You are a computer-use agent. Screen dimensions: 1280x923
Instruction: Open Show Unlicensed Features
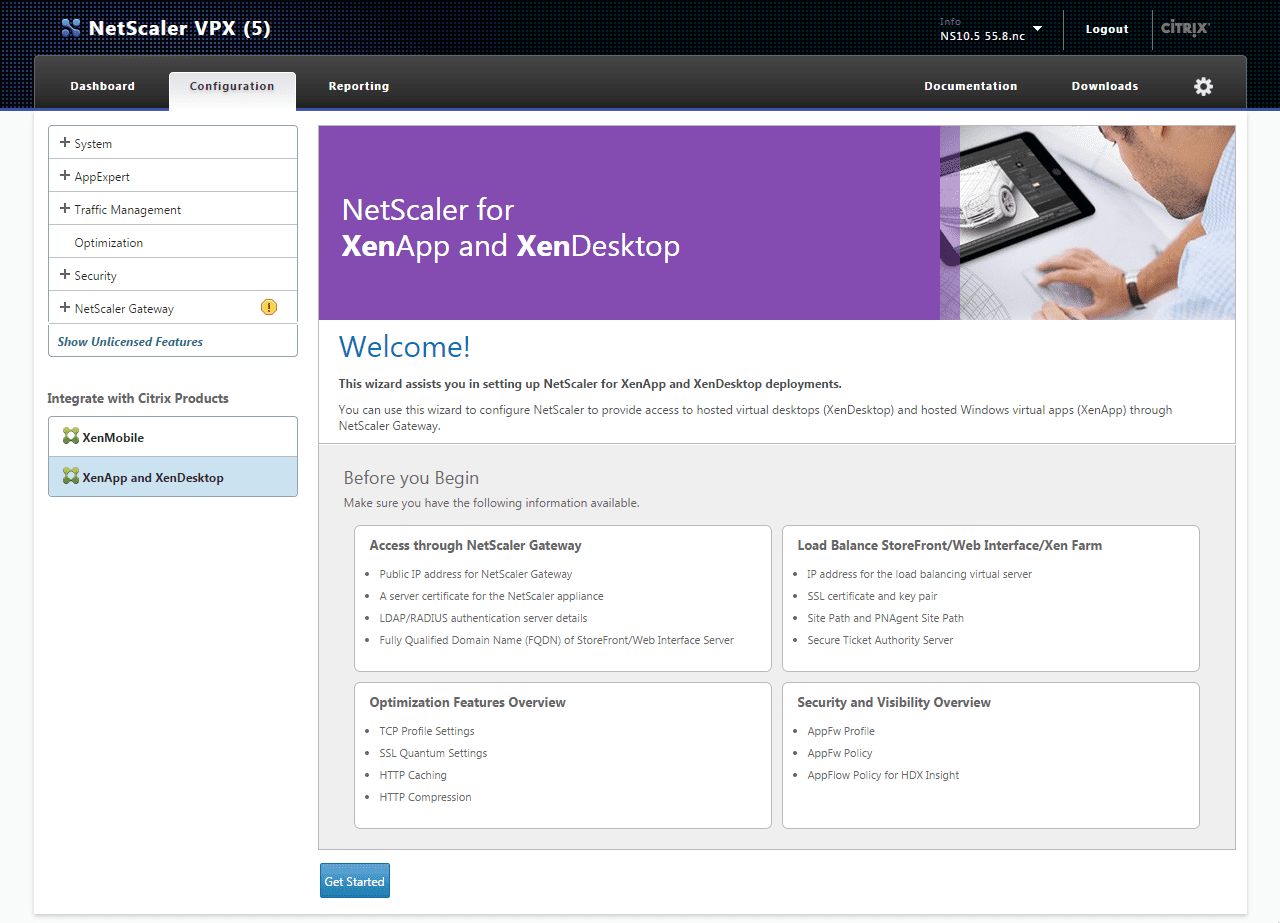coord(130,340)
